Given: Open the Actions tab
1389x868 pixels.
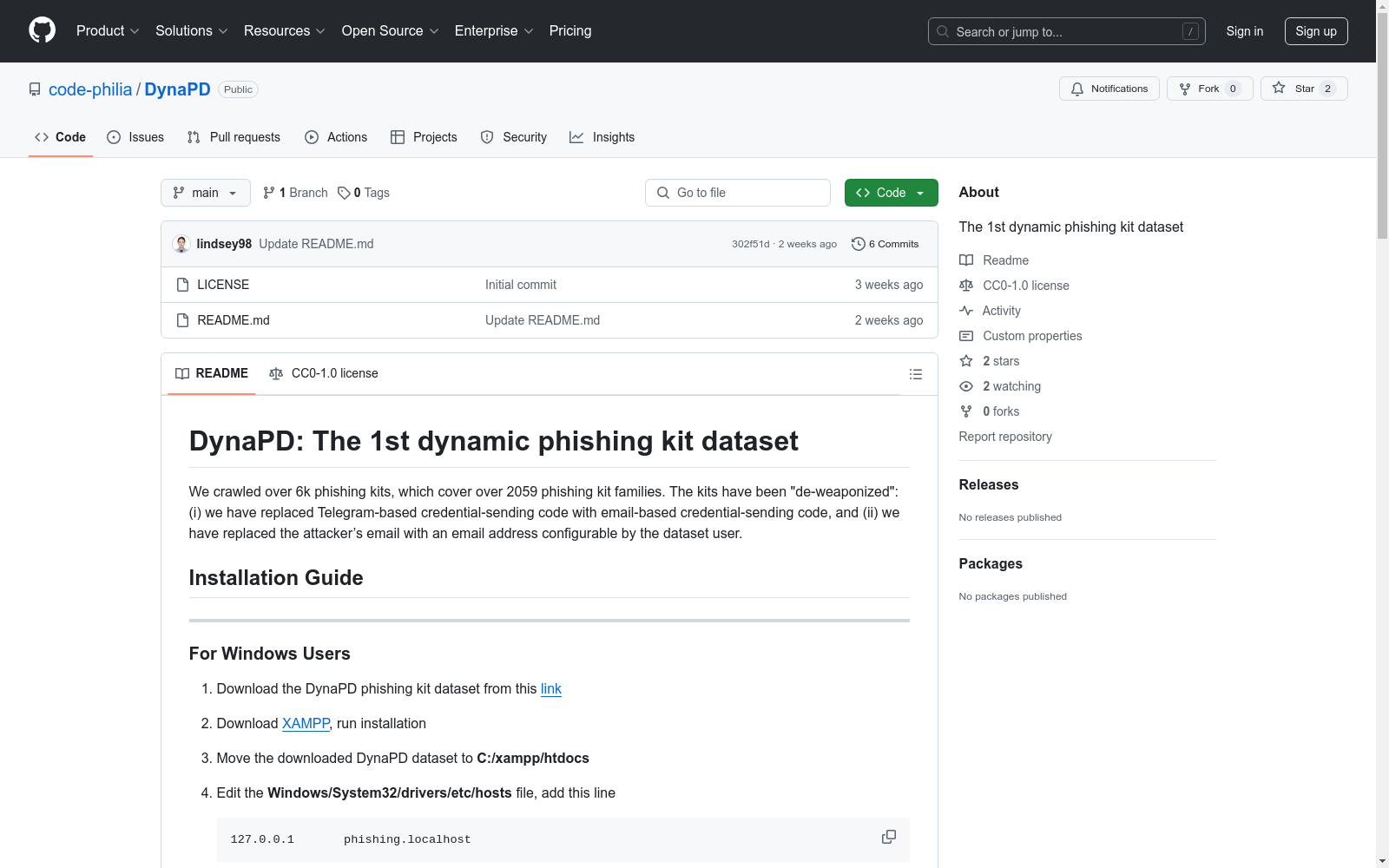Looking at the screenshot, I should click(336, 137).
